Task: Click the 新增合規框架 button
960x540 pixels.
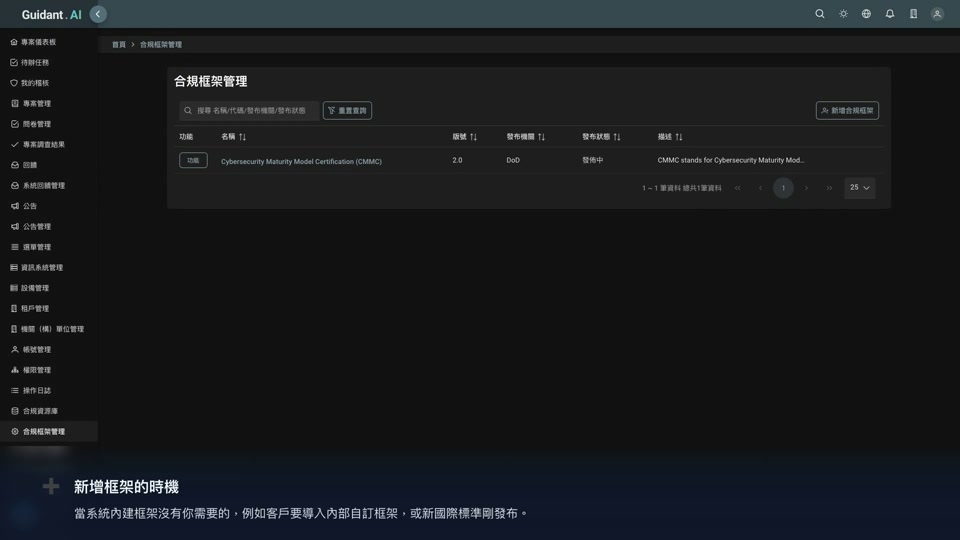Action: point(847,111)
